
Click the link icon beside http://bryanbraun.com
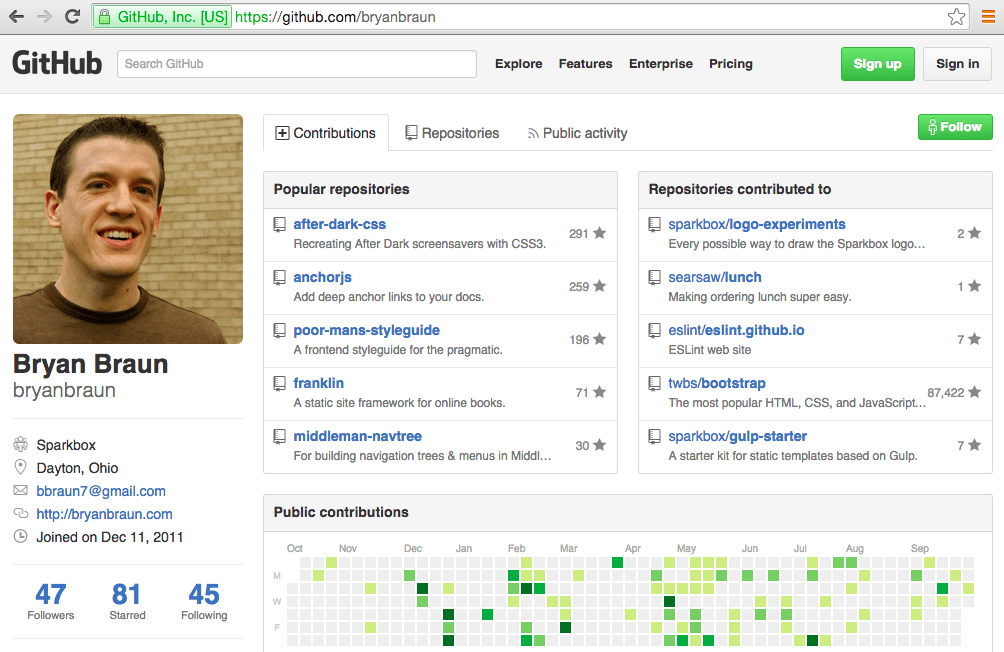coord(20,514)
